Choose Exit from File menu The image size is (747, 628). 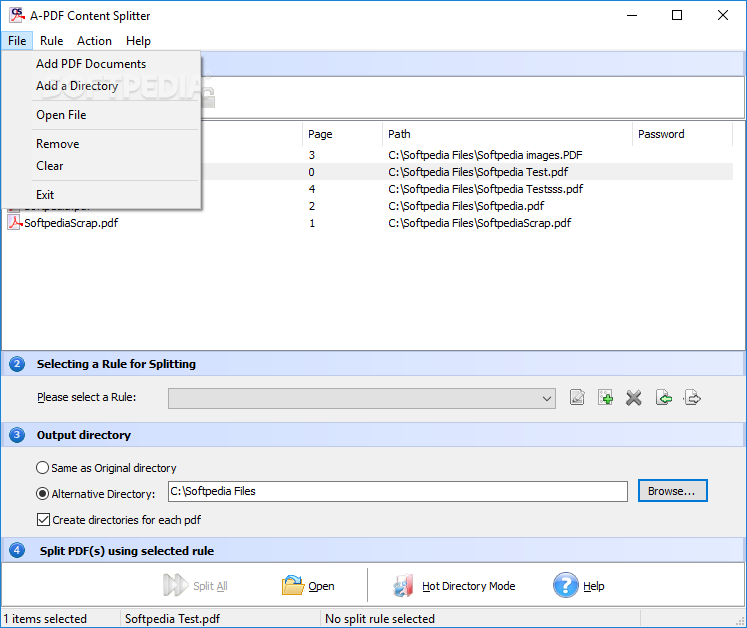(45, 195)
